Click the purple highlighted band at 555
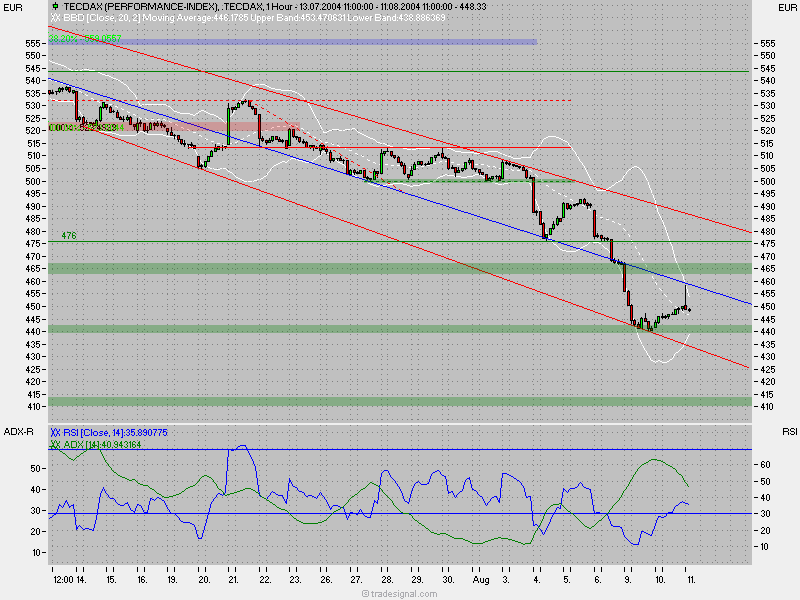This screenshot has width=800, height=600. click(300, 43)
